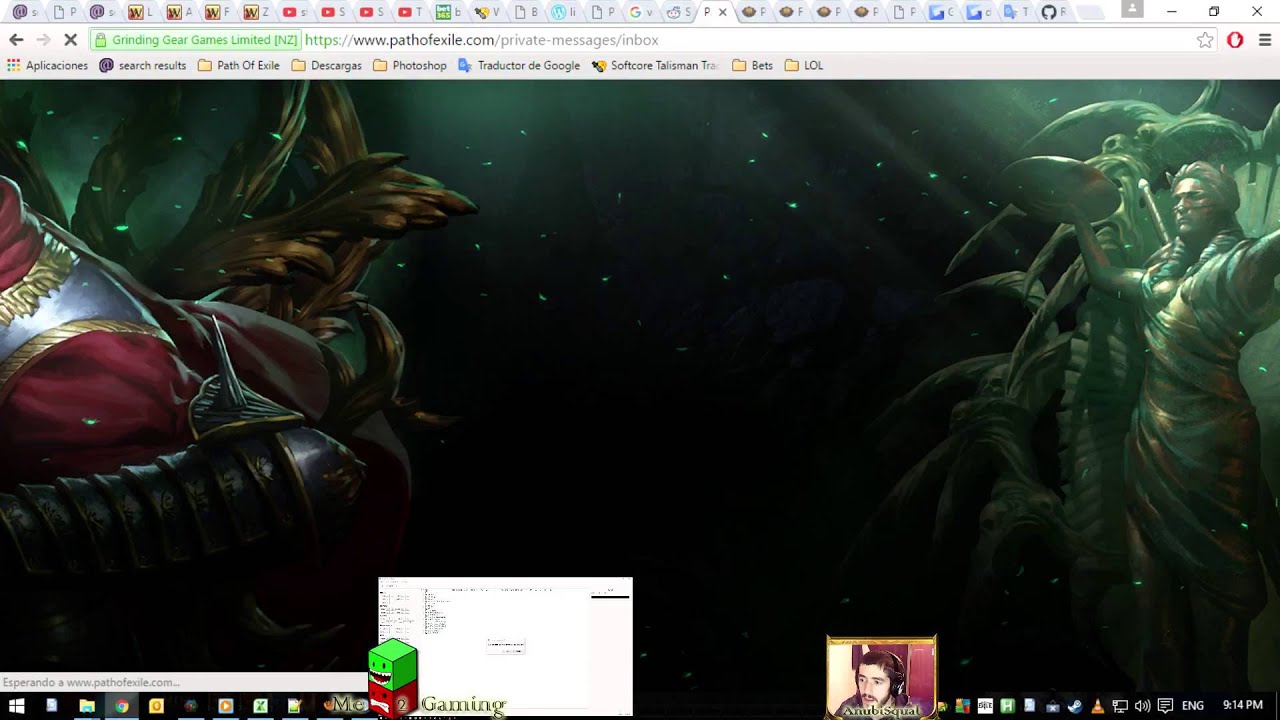Screen dimensions: 1280x720
Task: Click the ENG language indicator
Action: [1192, 706]
